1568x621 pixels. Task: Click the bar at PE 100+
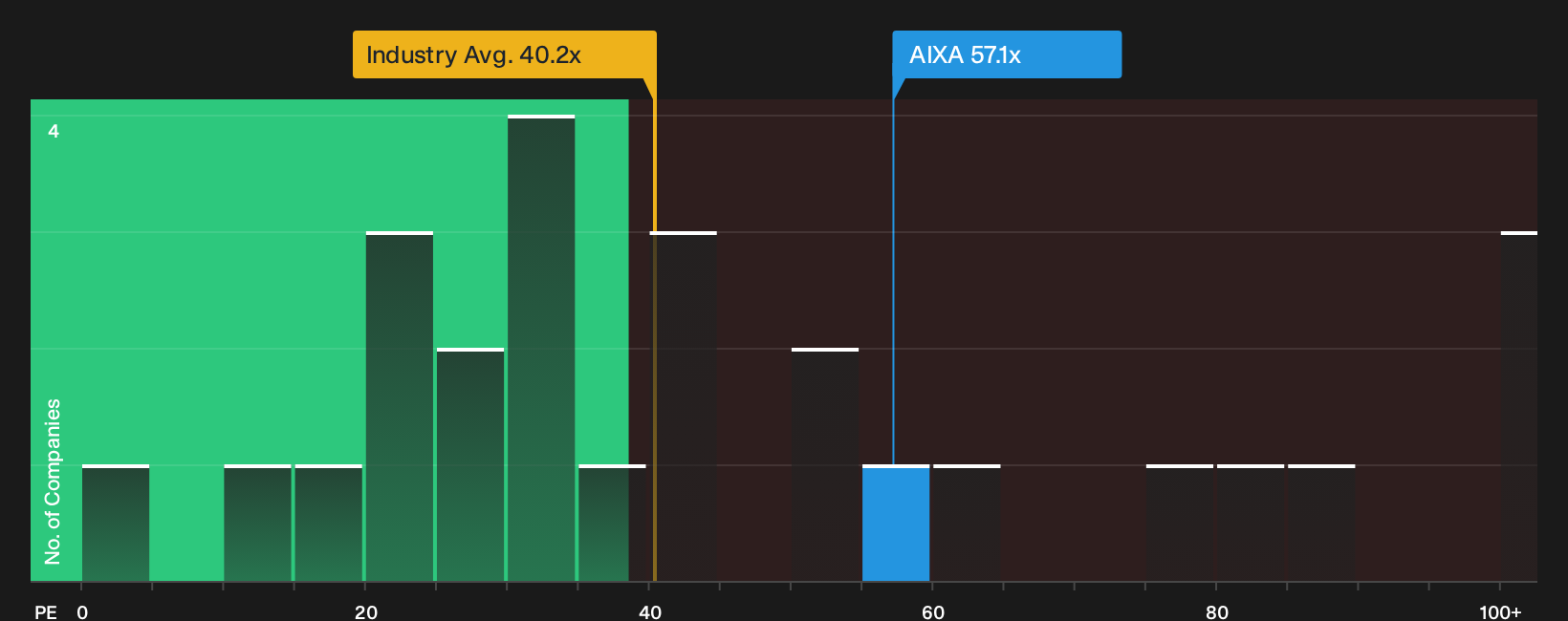1519,407
